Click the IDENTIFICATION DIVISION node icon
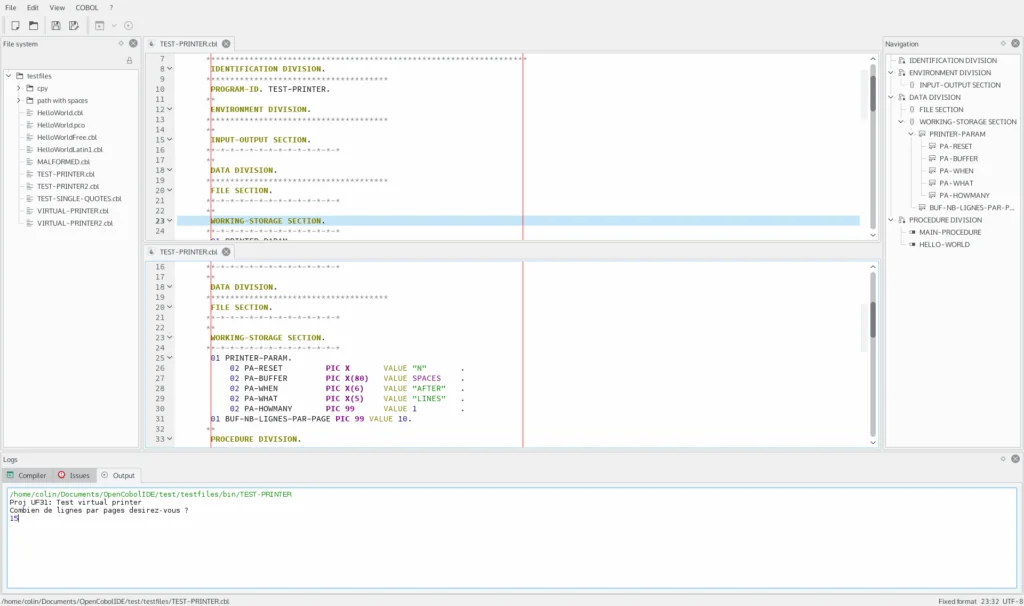This screenshot has width=1024, height=606. 902,60
